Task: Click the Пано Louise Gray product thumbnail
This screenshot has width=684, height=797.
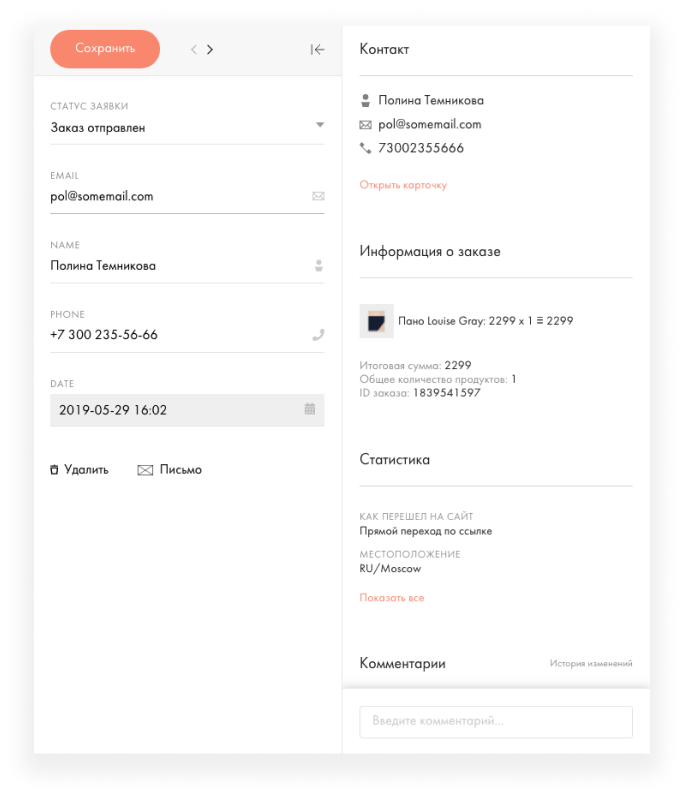Action: pyautogui.click(x=377, y=321)
